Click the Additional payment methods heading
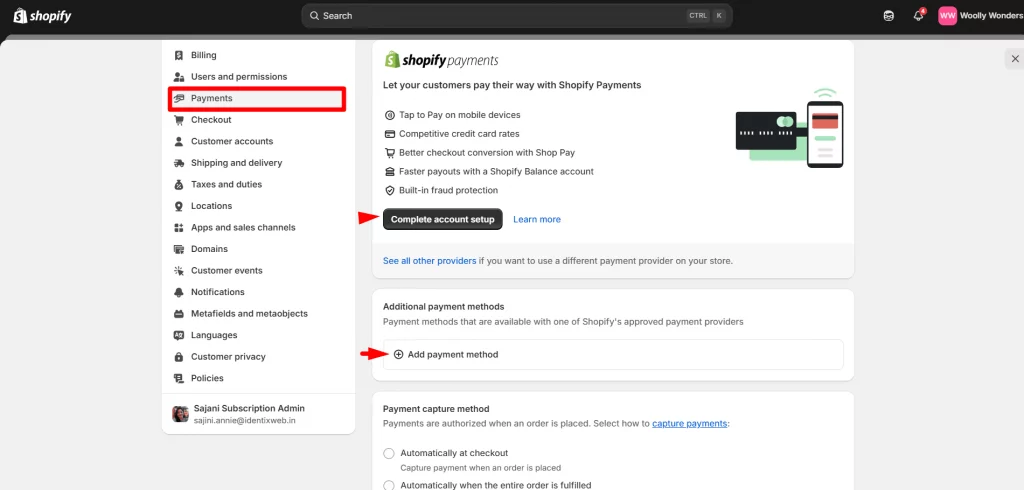Viewport: 1024px width, 490px height. 443,306
